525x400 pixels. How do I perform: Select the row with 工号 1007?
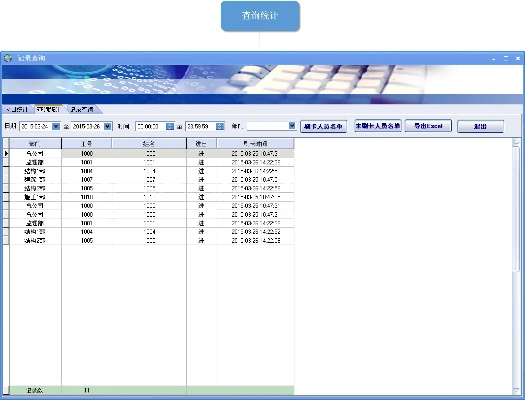click(152, 180)
